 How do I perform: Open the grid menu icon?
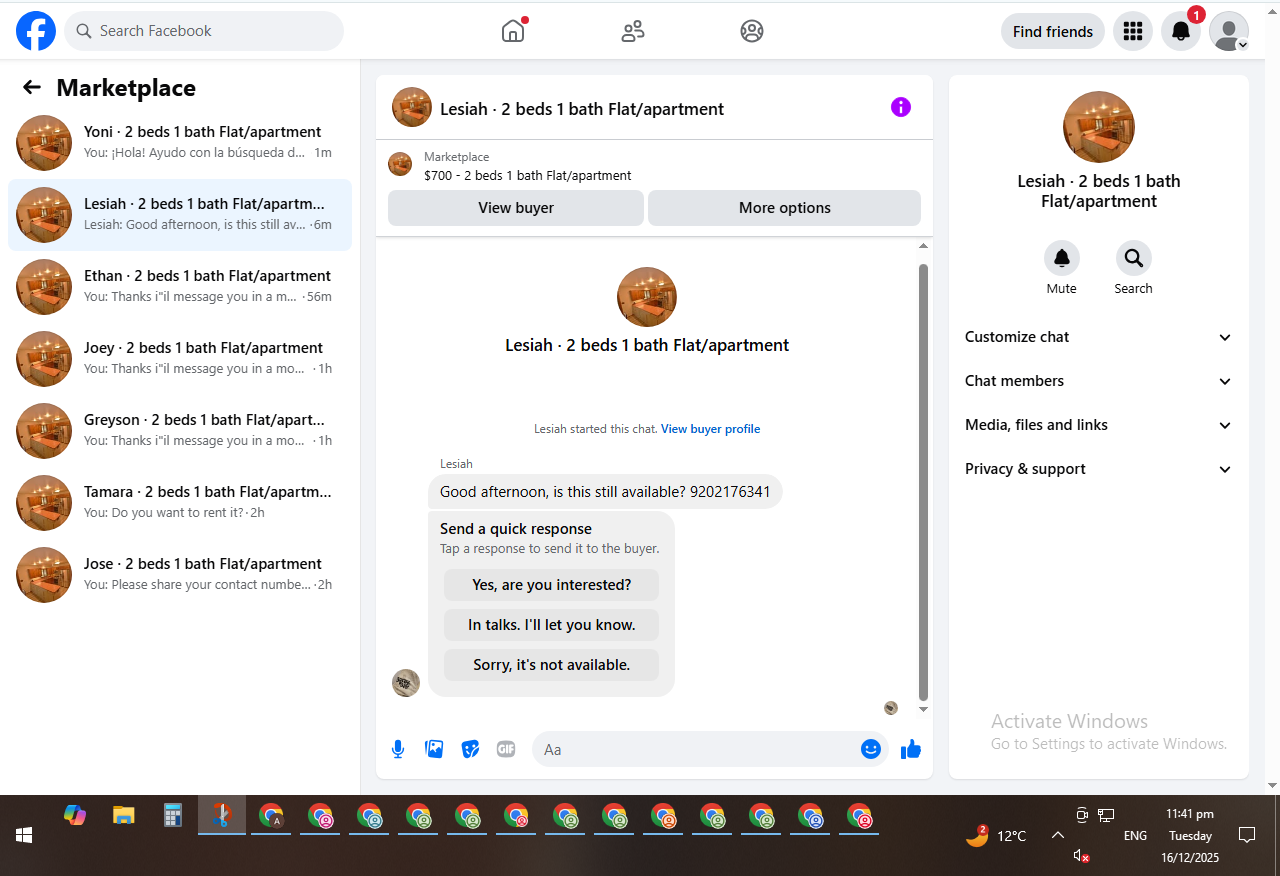point(1133,31)
